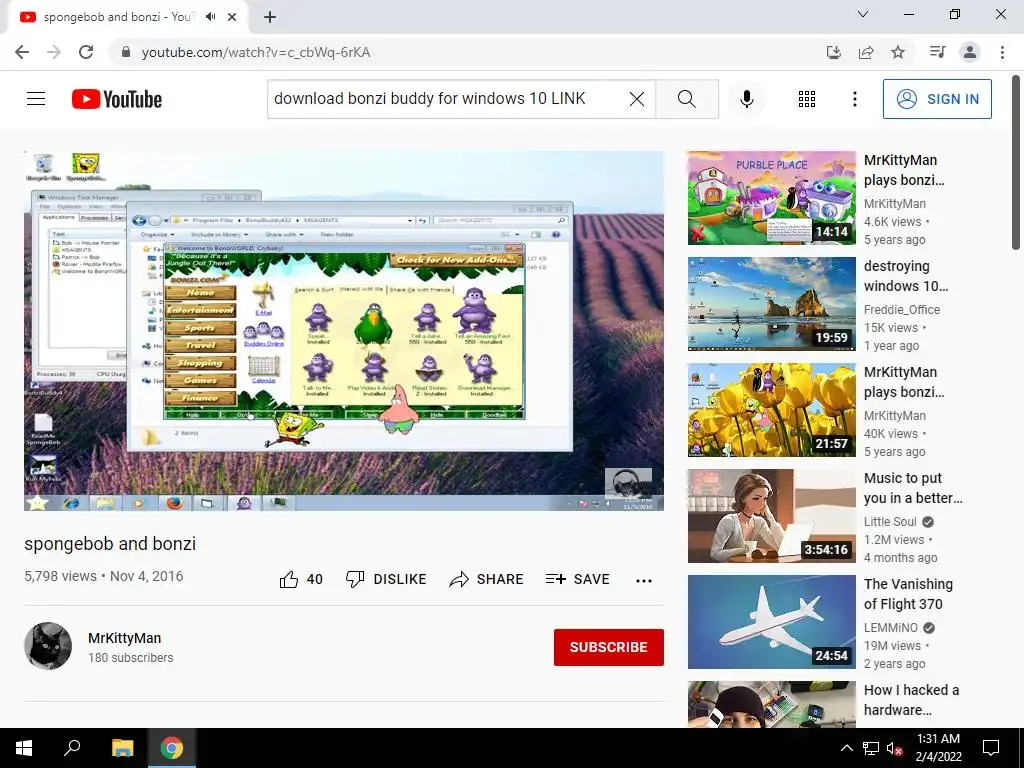Open the Windows Start menu
1024x768 pixels.
(24, 748)
